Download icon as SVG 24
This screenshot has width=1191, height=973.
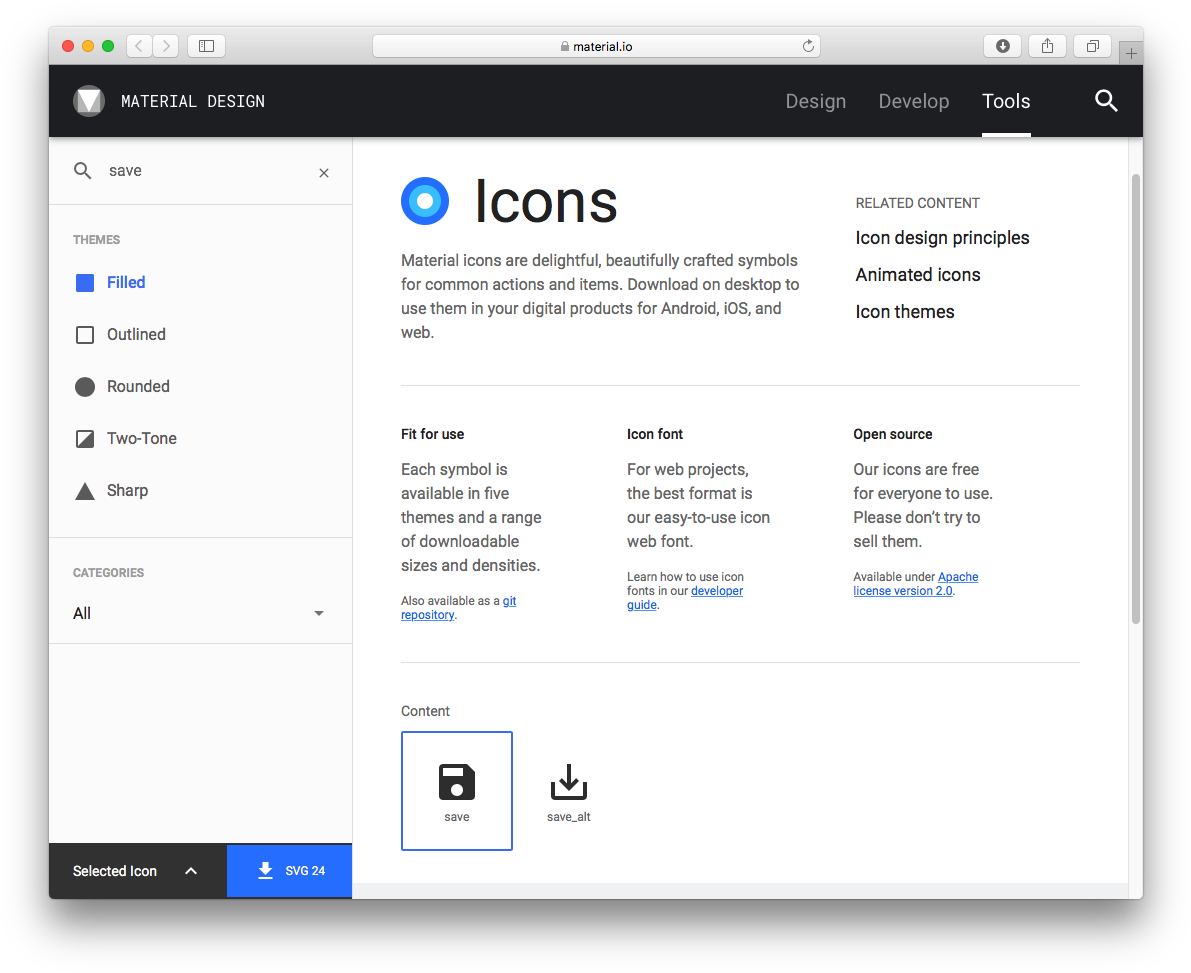tap(289, 871)
